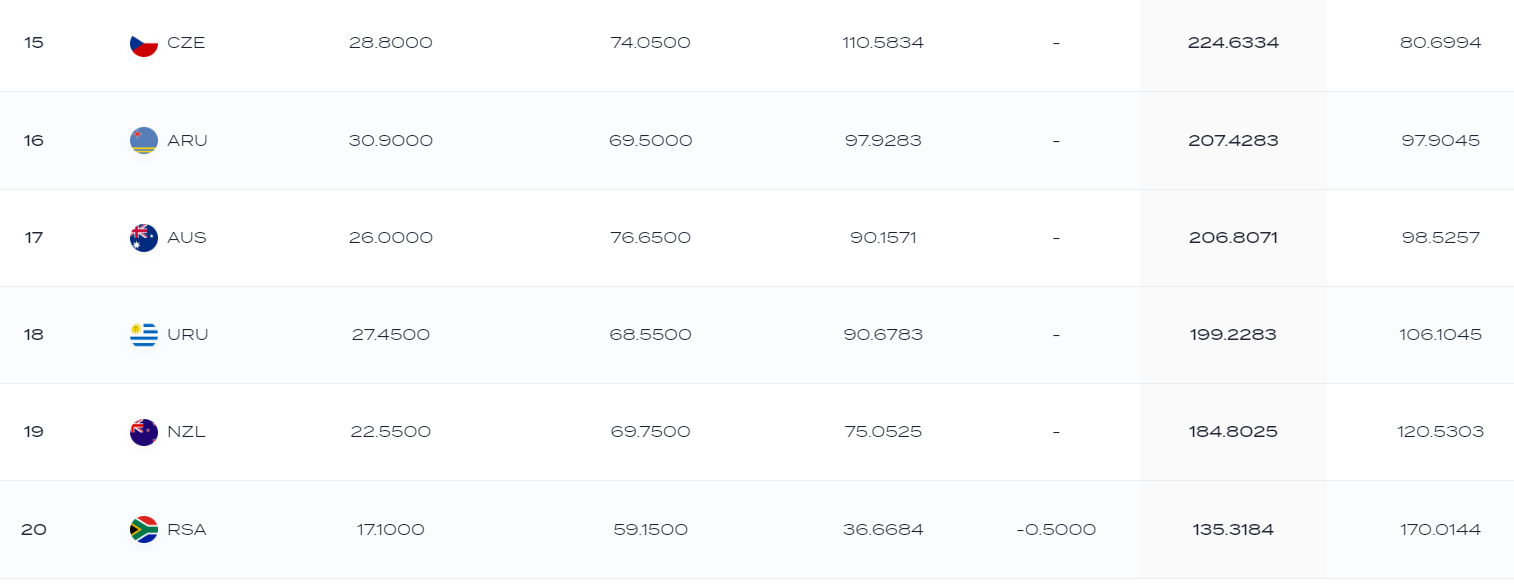The image size is (1514, 588).
Task: Open the ARU team link
Action: point(187,141)
